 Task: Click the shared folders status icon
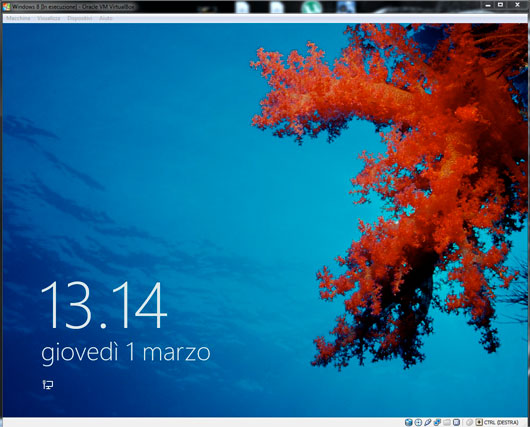(447, 422)
